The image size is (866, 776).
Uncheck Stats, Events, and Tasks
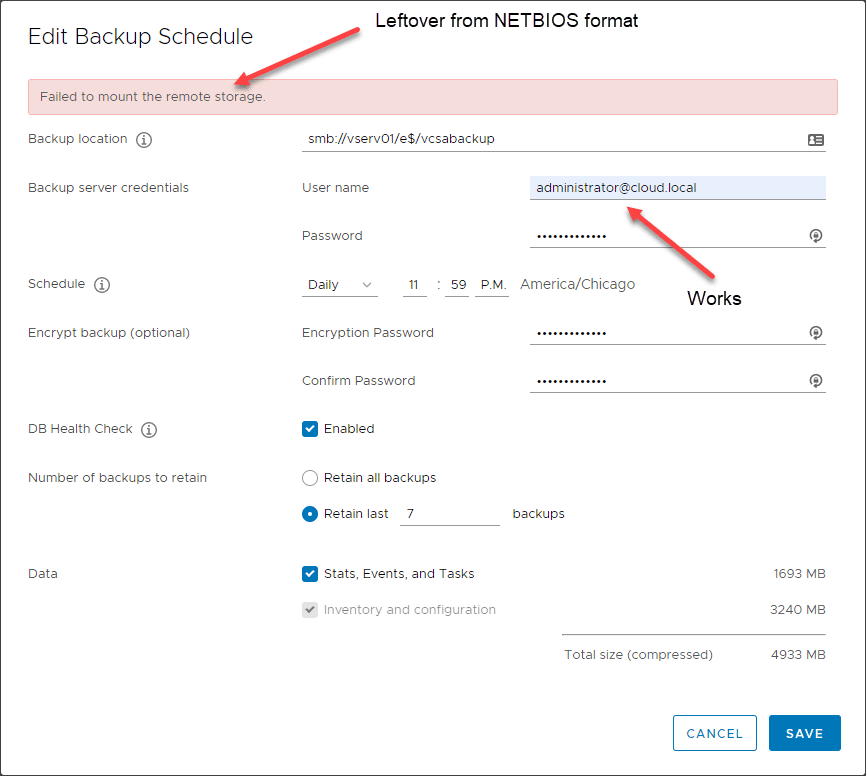click(x=310, y=573)
